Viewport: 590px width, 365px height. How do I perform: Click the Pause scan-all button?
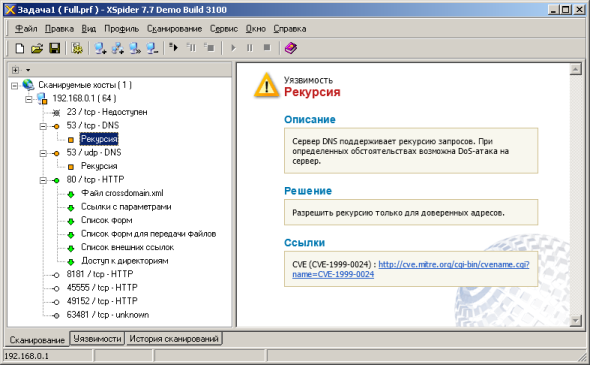250,48
